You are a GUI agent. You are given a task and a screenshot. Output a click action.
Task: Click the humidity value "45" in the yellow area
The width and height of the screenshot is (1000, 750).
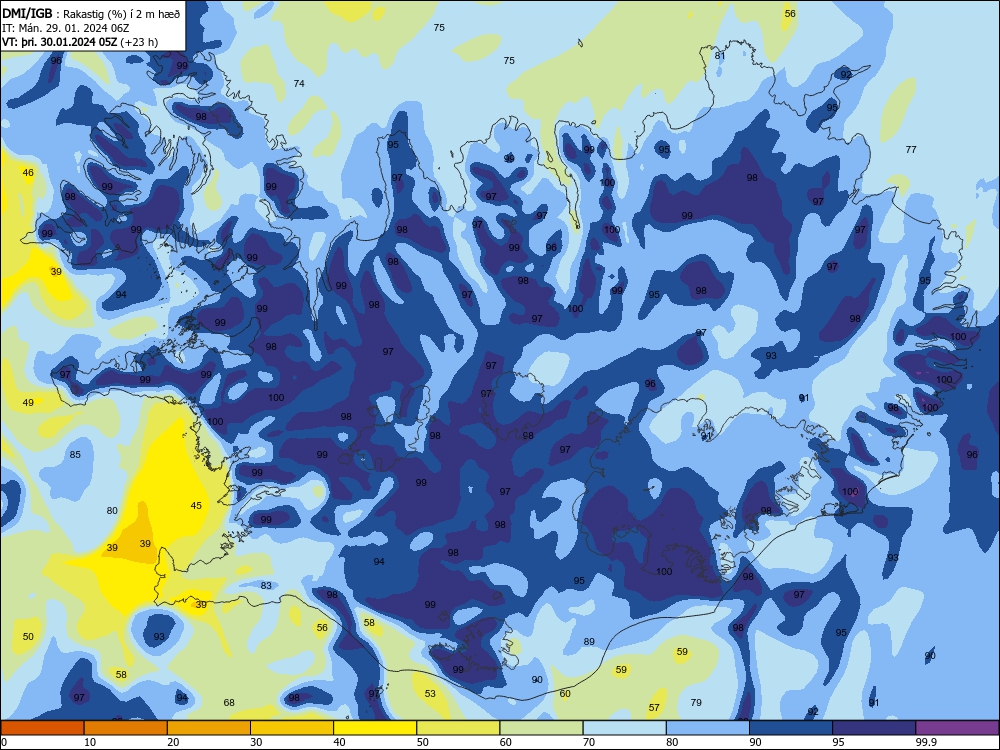point(196,506)
